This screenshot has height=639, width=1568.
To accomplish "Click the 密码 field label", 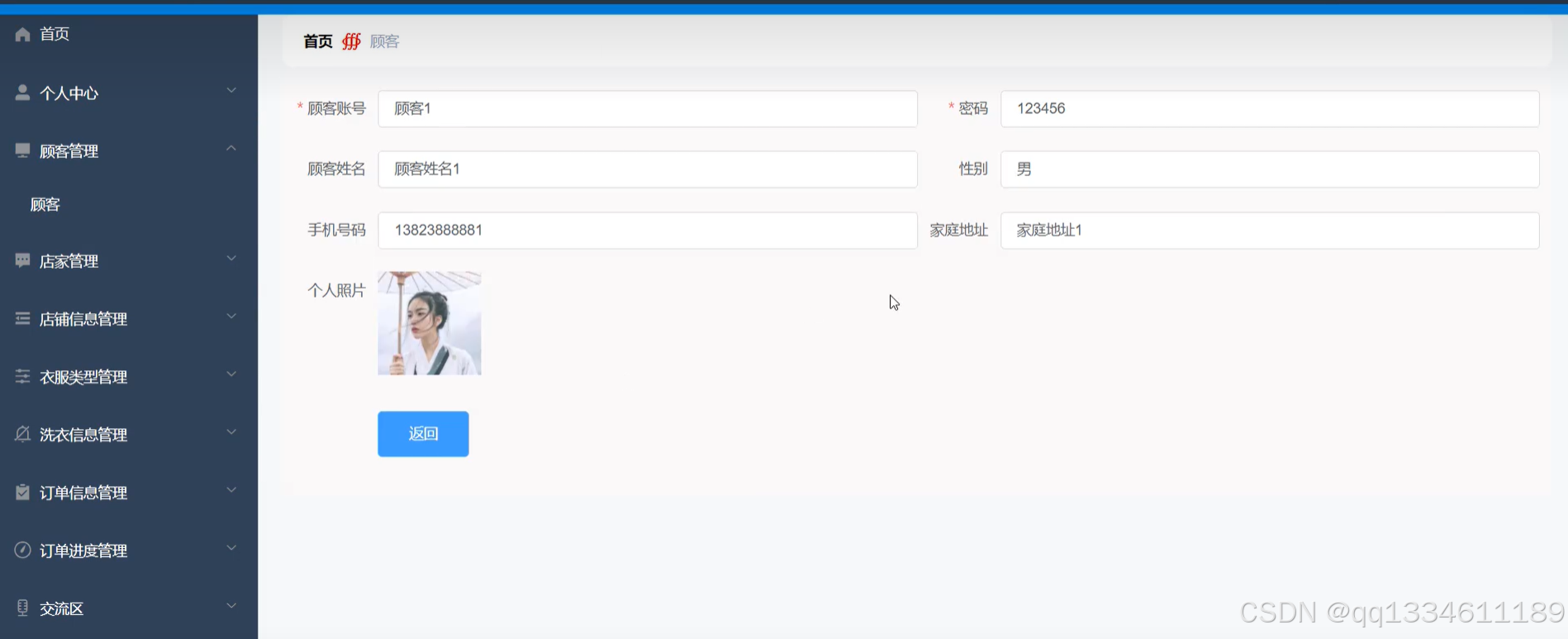I will 973,108.
